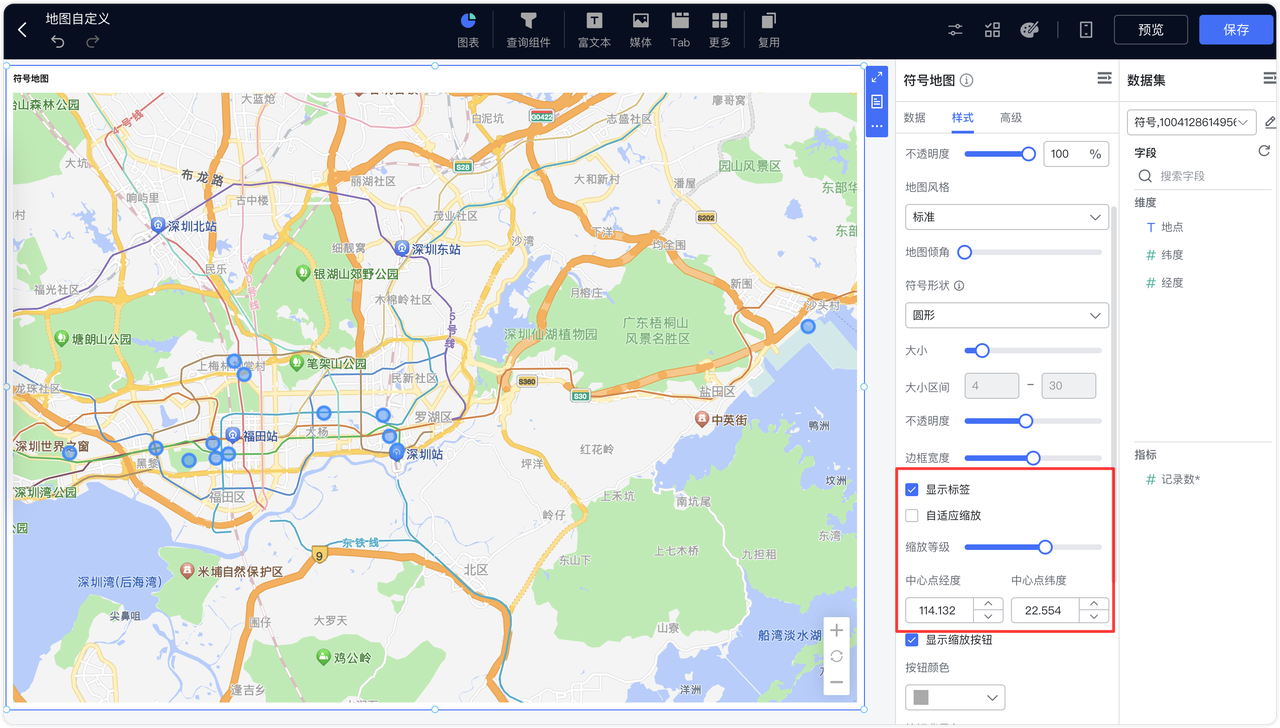Edit the dataset with pencil icon

1270,122
